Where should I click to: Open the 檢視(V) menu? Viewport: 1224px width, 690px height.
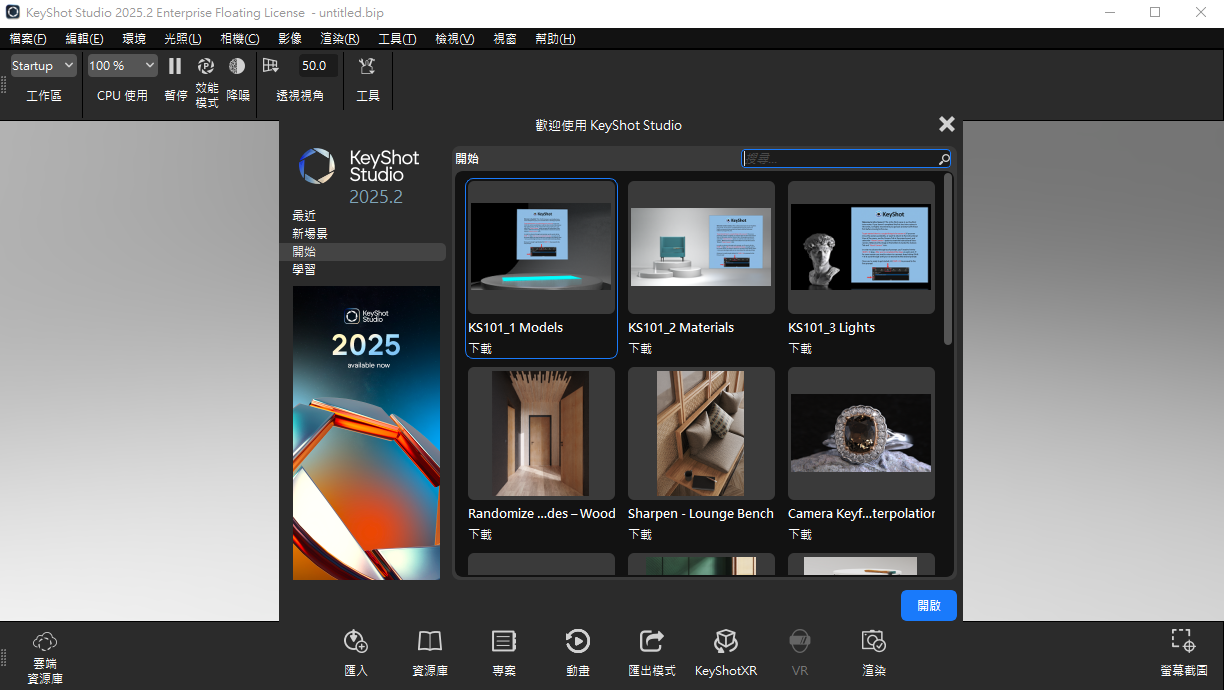click(455, 39)
